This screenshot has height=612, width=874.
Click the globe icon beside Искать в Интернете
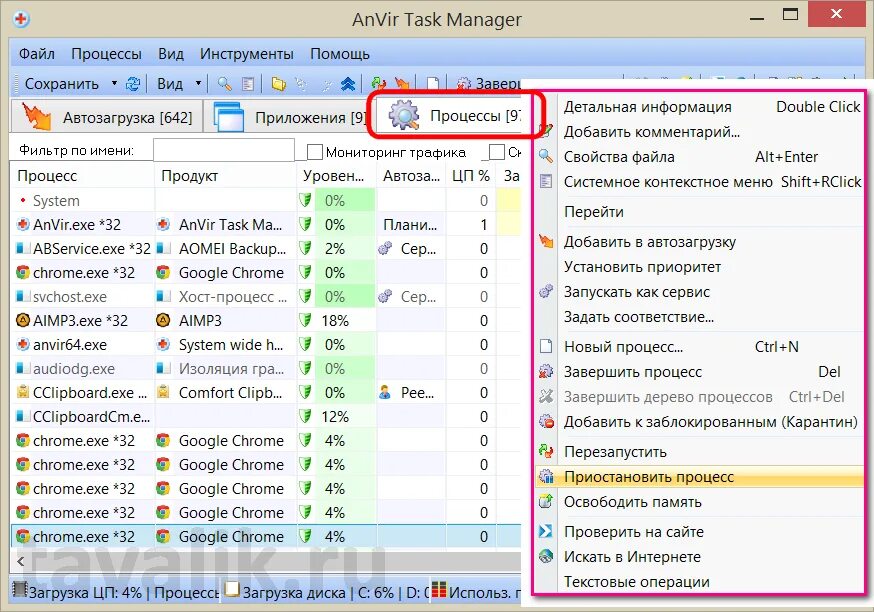pyautogui.click(x=546, y=556)
